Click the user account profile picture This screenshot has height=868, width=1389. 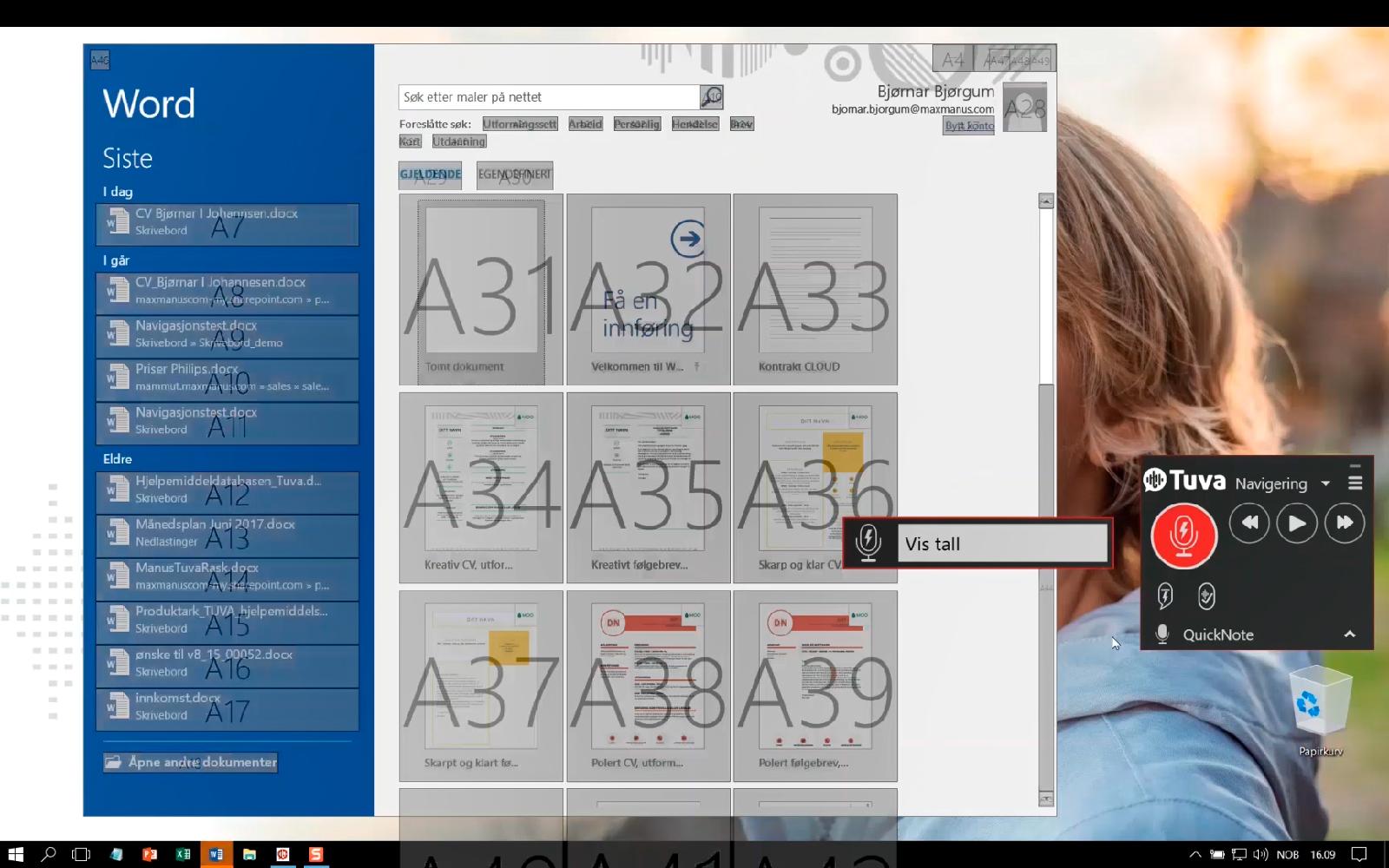coord(1024,108)
